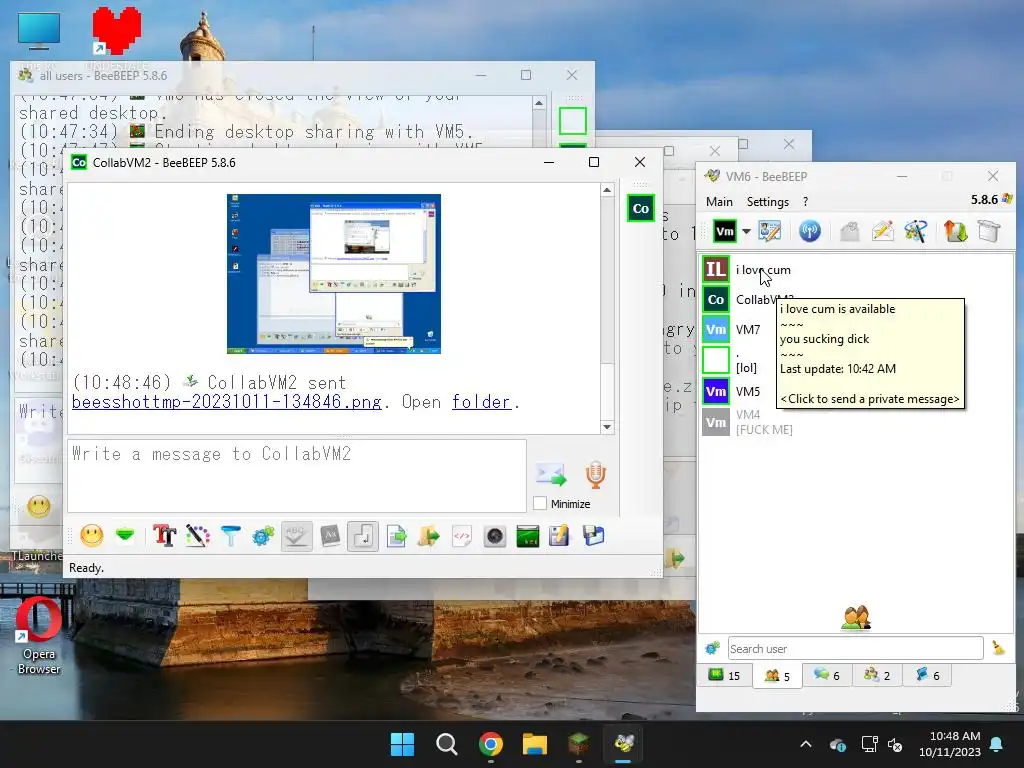Click the BeeBEEP bee taskbar icon
Screen dimensions: 1024x768
(x=624, y=744)
